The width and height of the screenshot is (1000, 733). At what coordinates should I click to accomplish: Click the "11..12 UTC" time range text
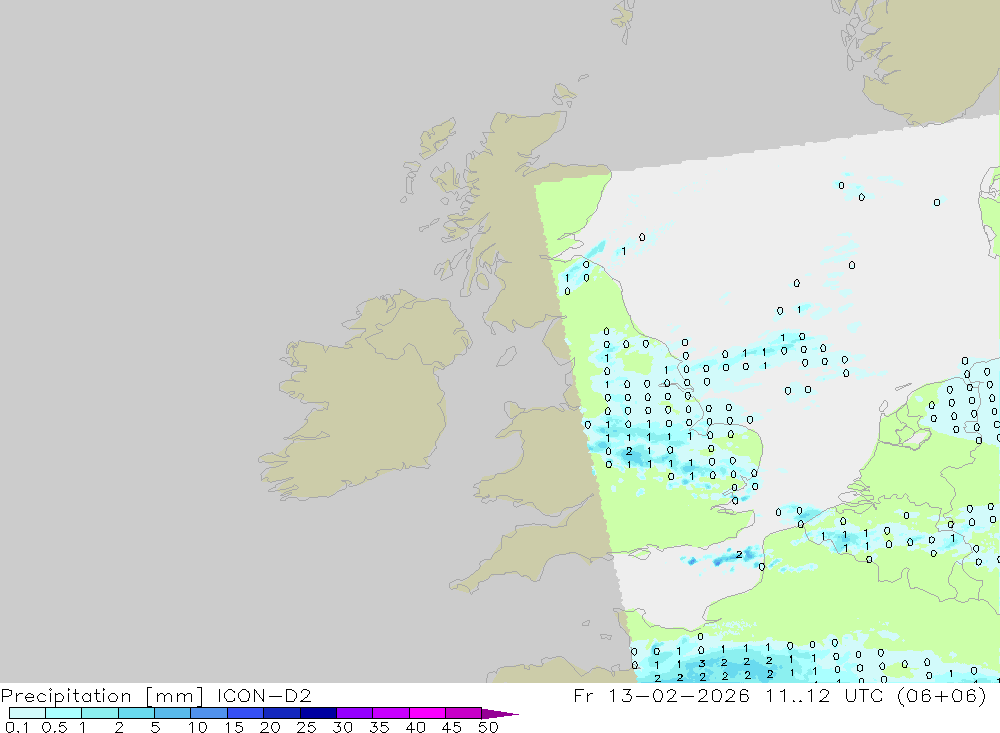[824, 695]
